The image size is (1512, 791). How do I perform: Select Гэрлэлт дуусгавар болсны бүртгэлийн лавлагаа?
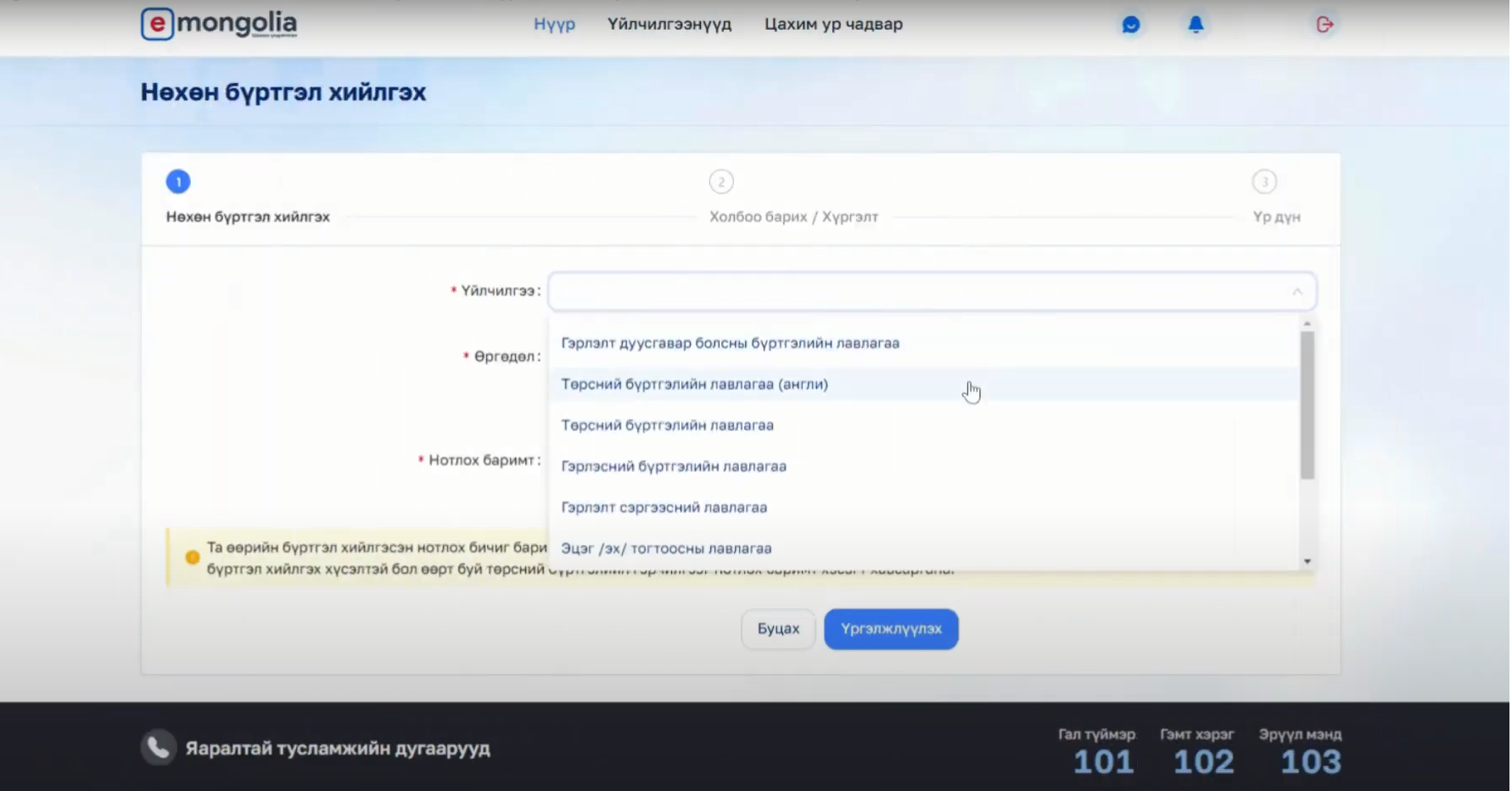click(925, 344)
